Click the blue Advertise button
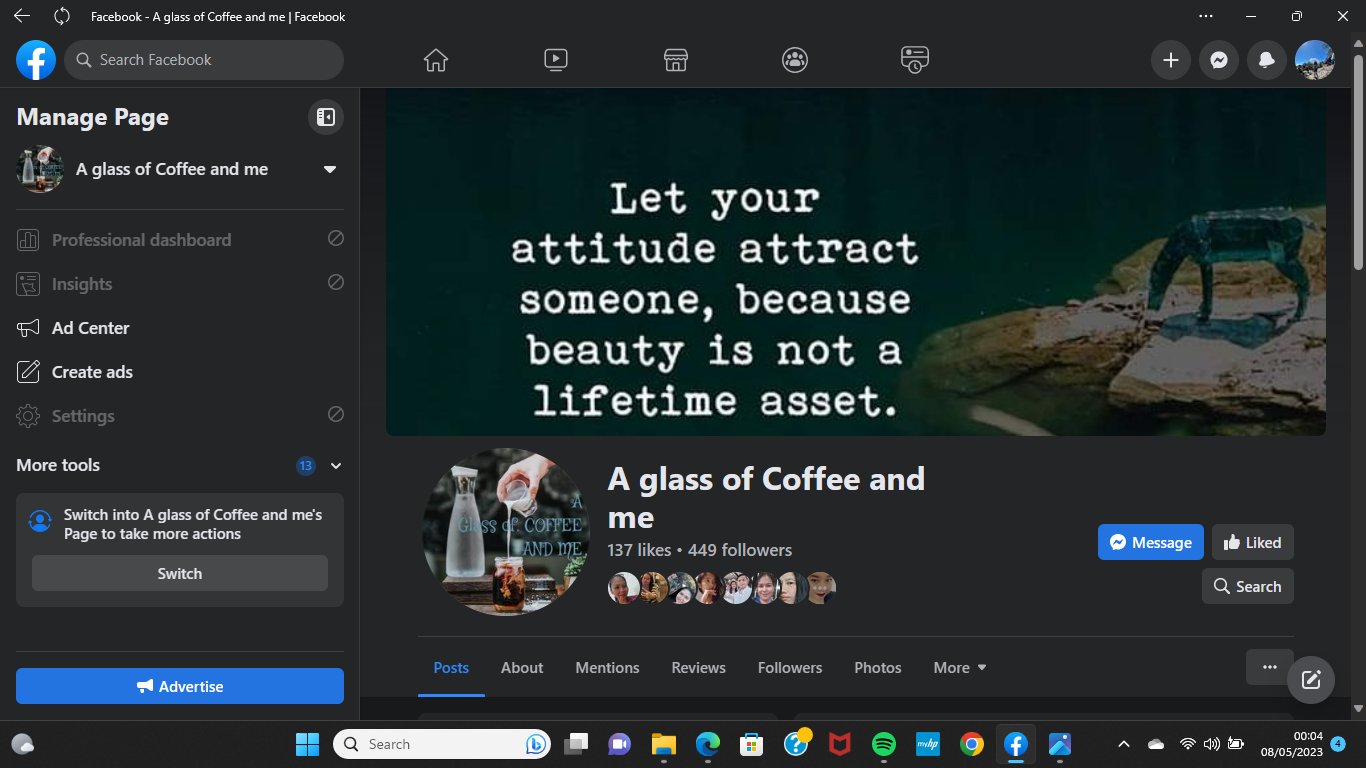This screenshot has width=1366, height=768. 180,686
